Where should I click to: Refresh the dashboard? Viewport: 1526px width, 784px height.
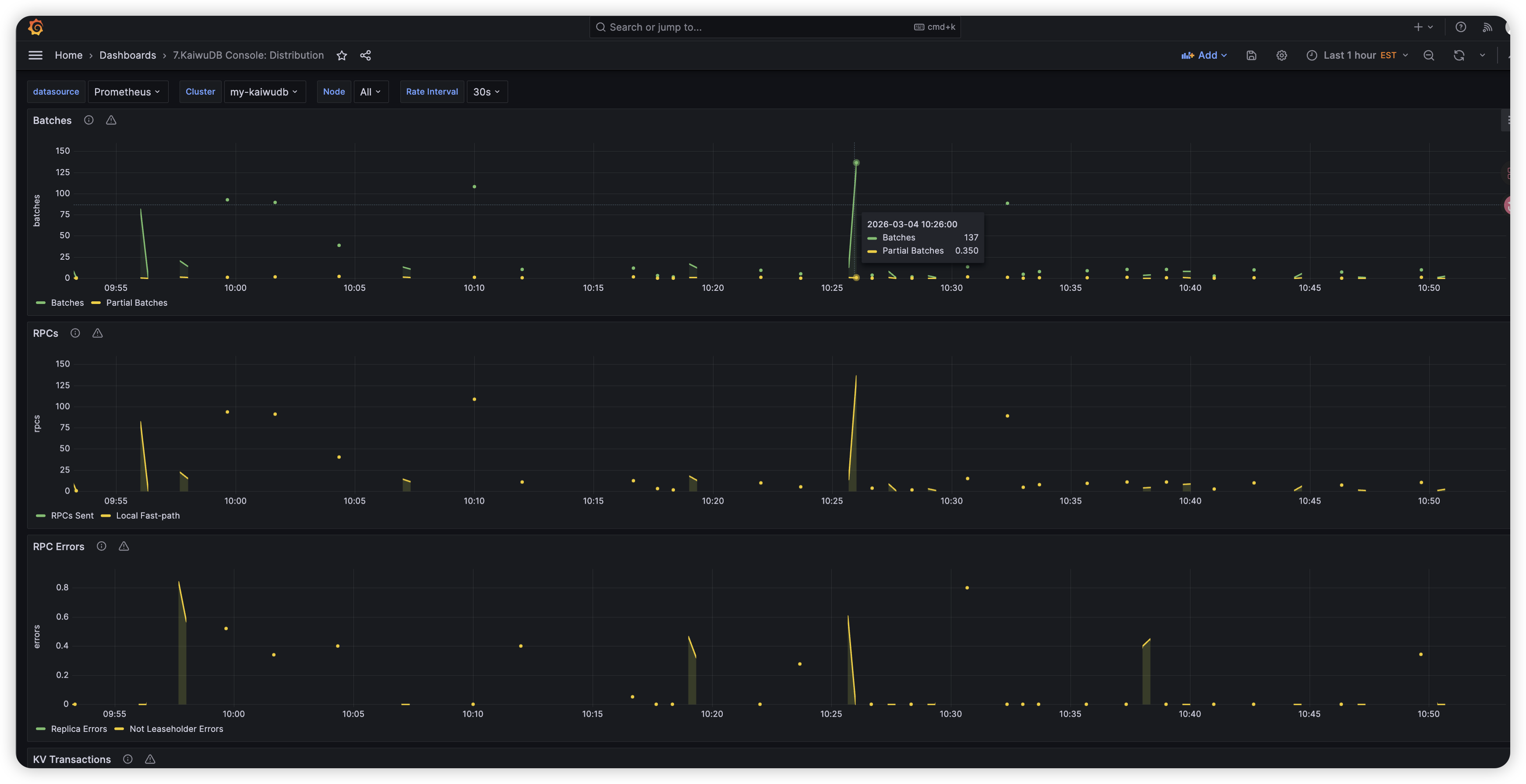1459,55
